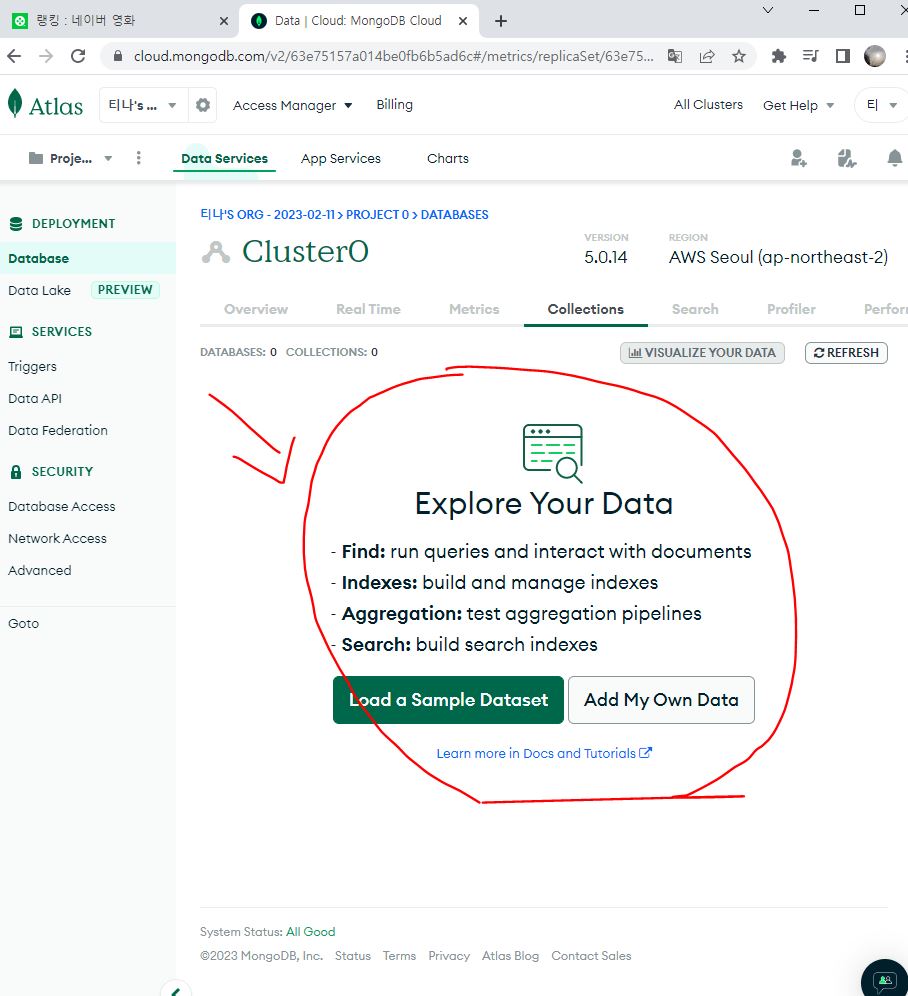
Task: Open Triggers in the sidebar
Action: tap(32, 367)
